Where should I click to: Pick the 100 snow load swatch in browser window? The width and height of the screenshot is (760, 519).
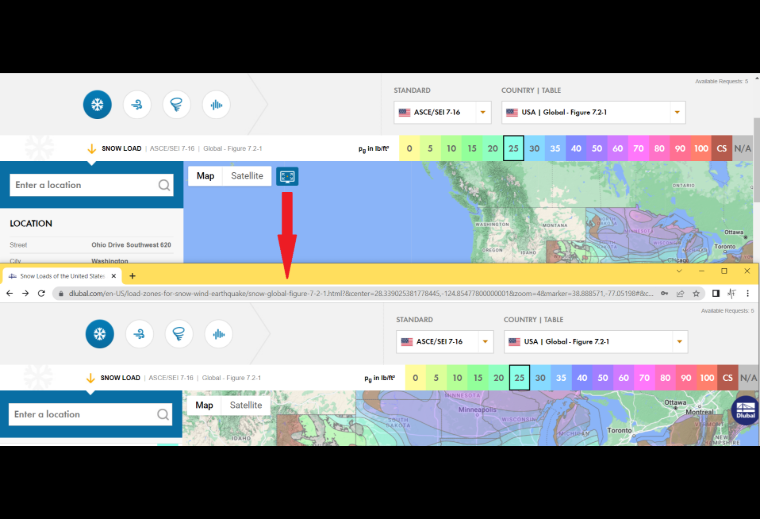[x=707, y=377]
